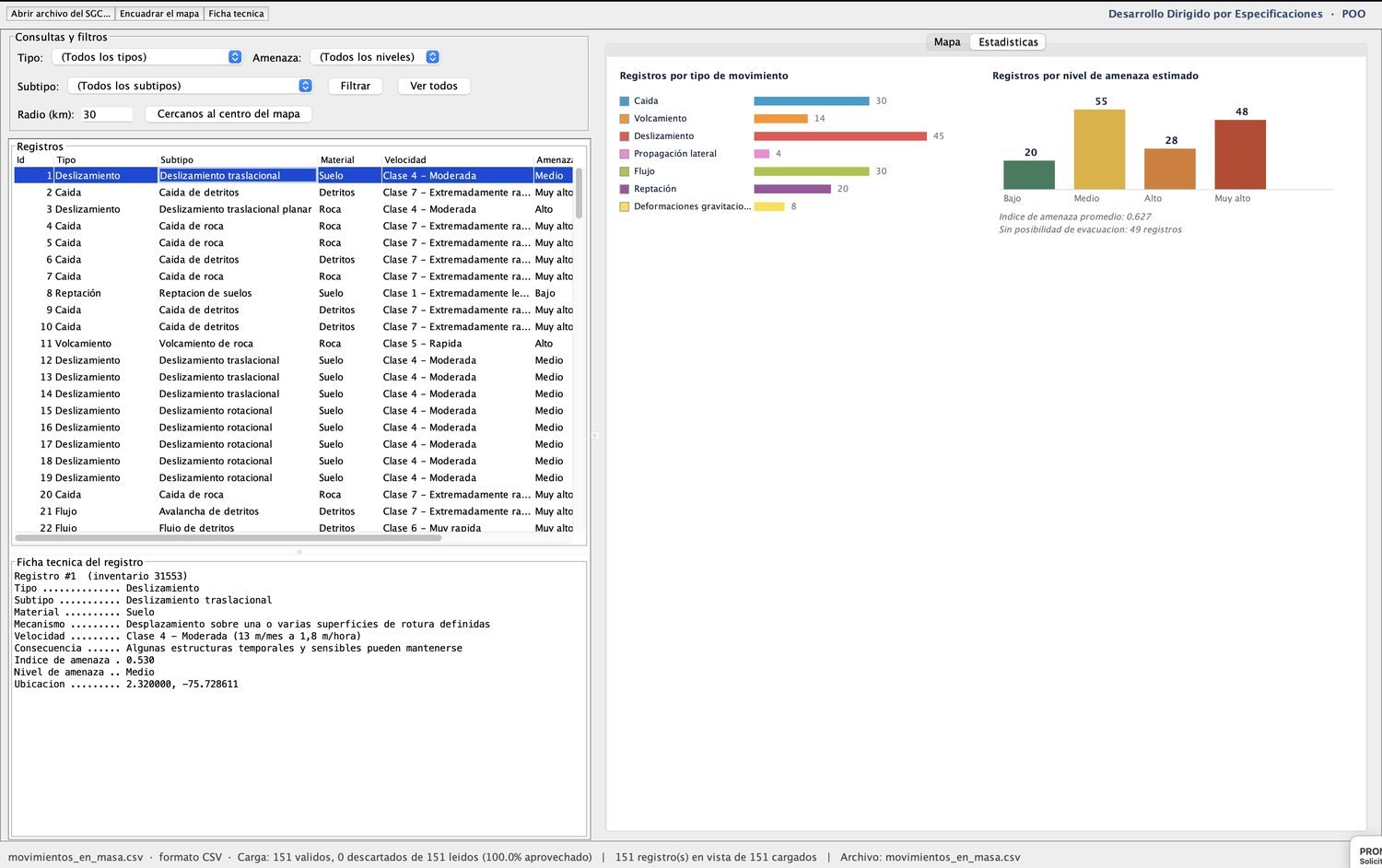Expand the Subtipo filter dropdown
1382x868 pixels.
point(191,86)
